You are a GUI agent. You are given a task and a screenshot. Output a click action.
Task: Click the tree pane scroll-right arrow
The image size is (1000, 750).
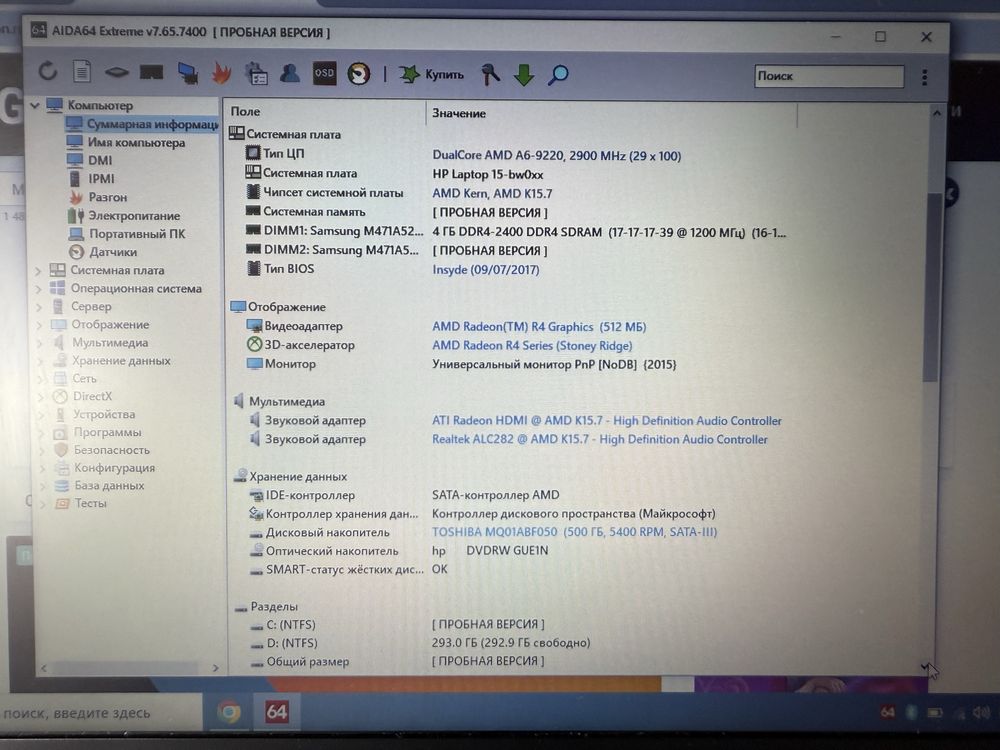coord(215,668)
